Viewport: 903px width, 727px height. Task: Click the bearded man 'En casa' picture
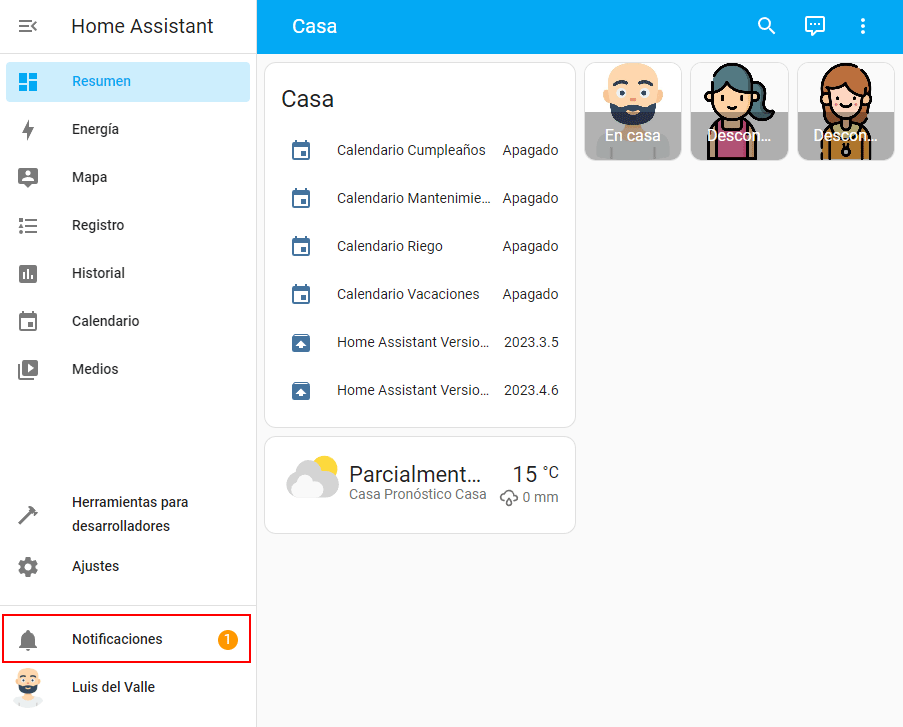coord(633,111)
